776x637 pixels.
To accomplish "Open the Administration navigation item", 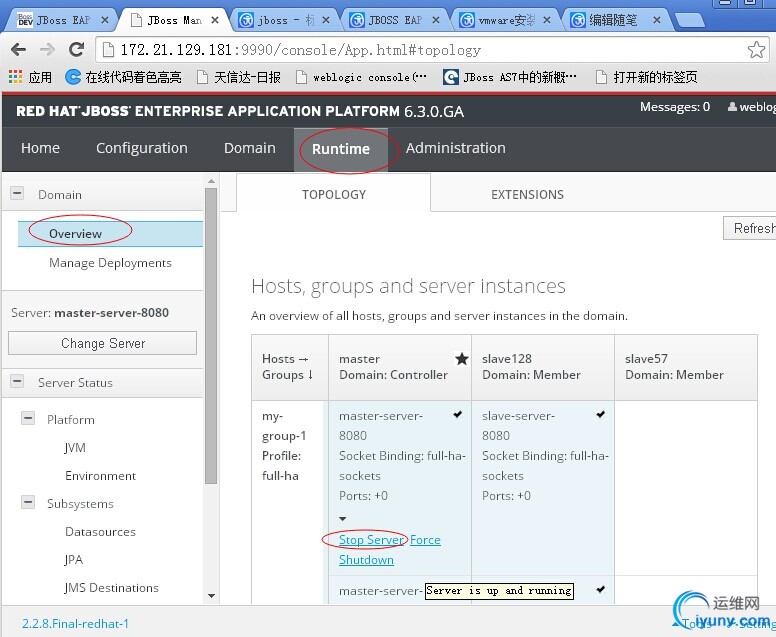I will tap(455, 148).
